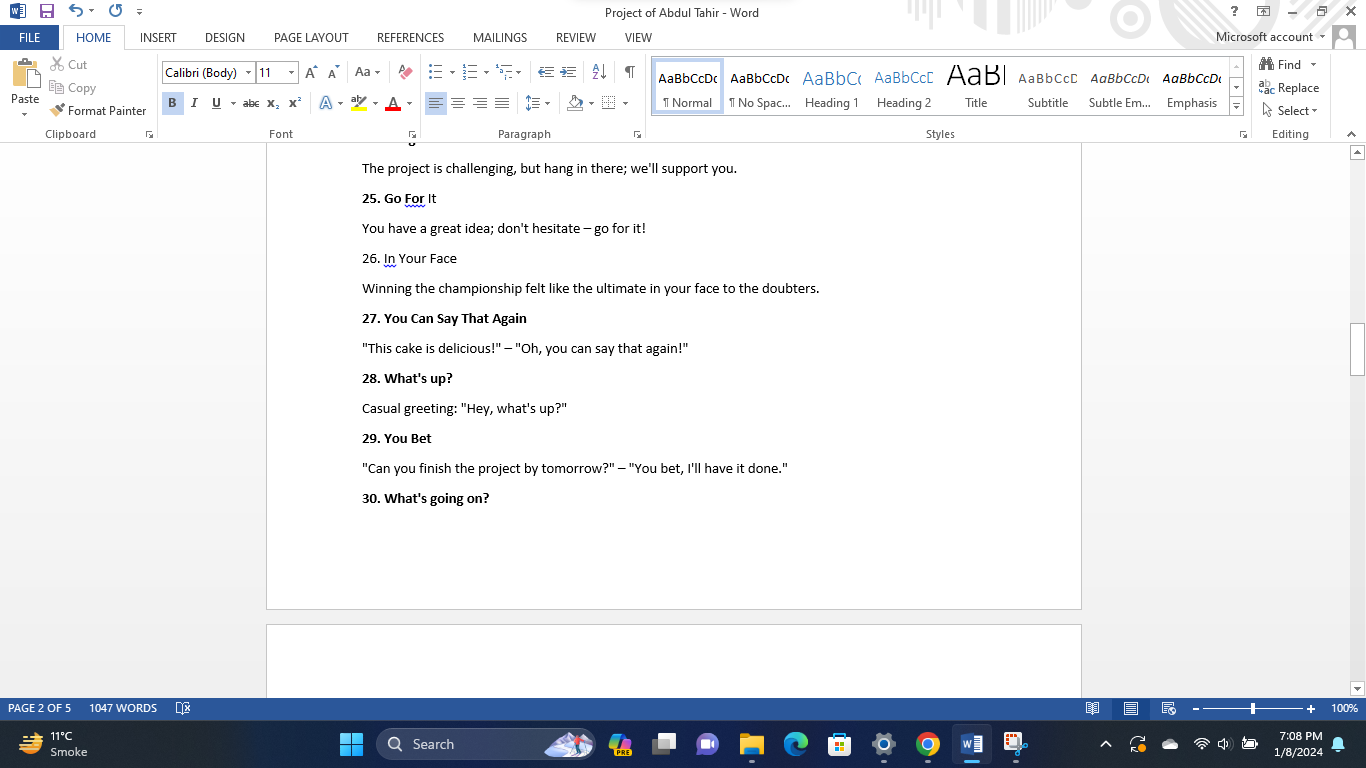This screenshot has width=1366, height=768.
Task: Switch to the DESIGN tab
Action: click(x=225, y=37)
